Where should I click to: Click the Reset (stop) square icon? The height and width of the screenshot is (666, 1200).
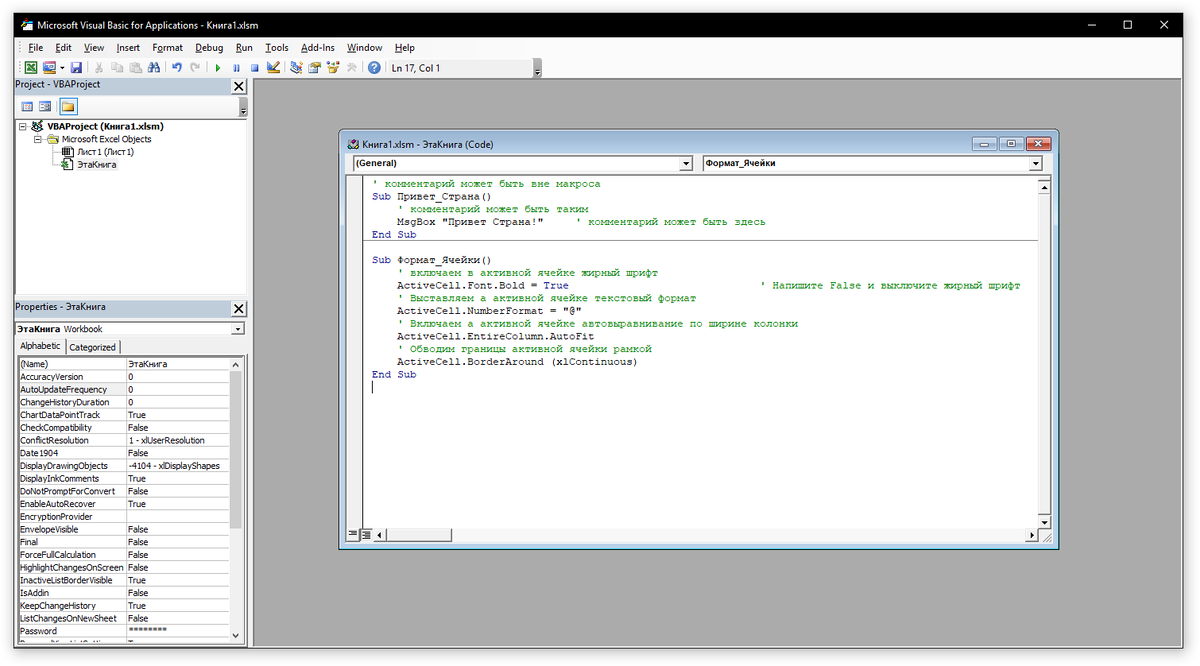[254, 68]
